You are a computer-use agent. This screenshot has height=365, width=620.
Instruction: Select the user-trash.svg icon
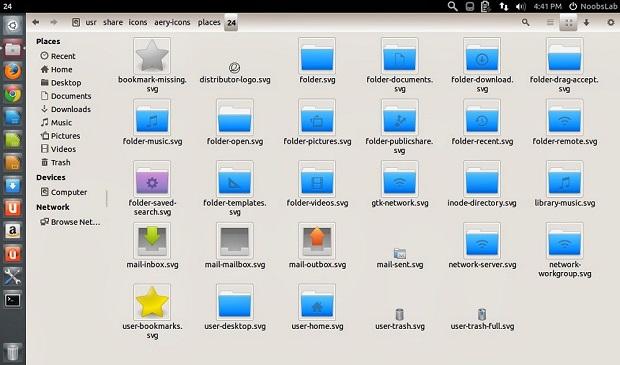click(x=400, y=315)
